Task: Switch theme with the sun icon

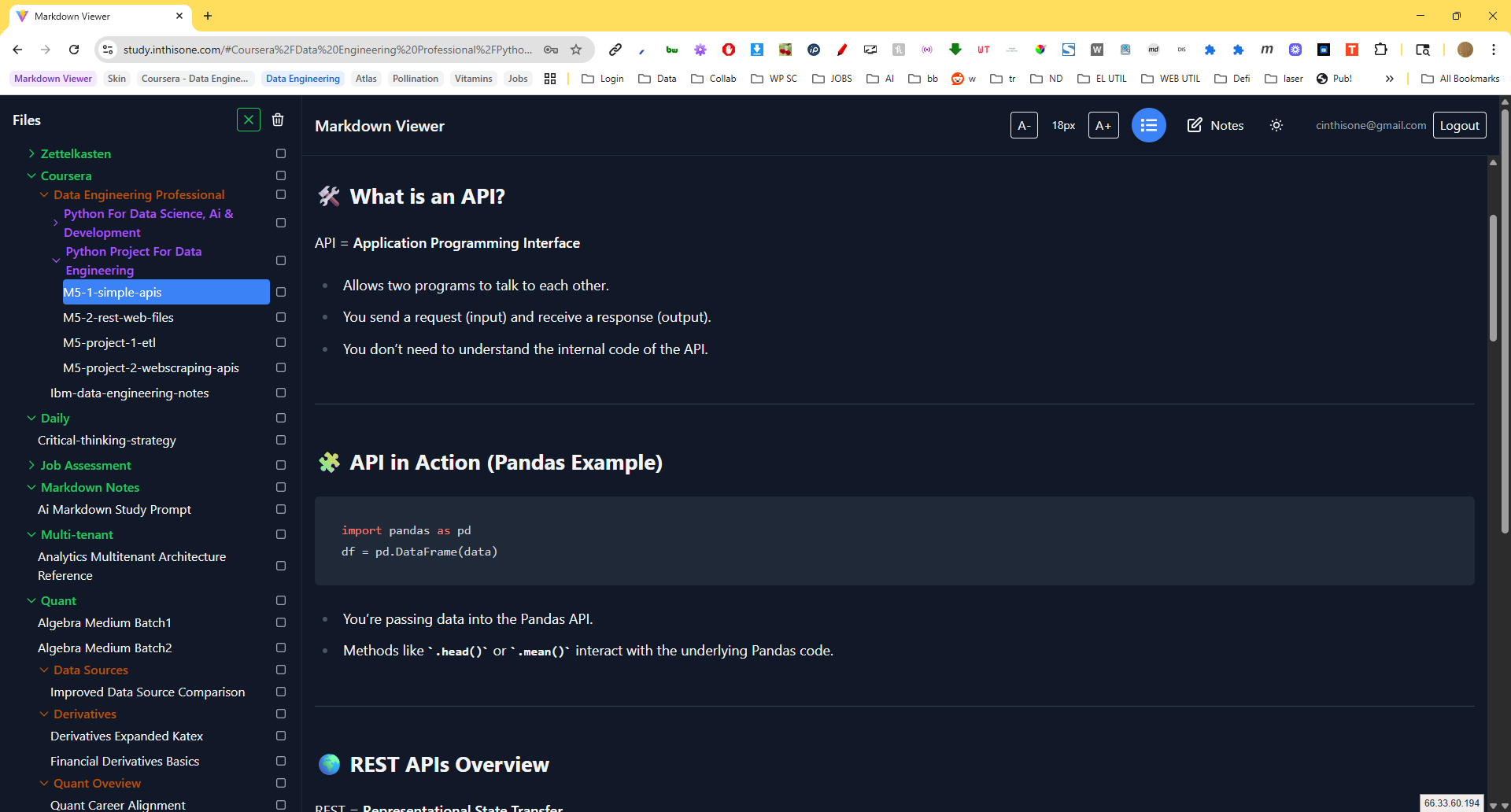Action: coord(1276,125)
